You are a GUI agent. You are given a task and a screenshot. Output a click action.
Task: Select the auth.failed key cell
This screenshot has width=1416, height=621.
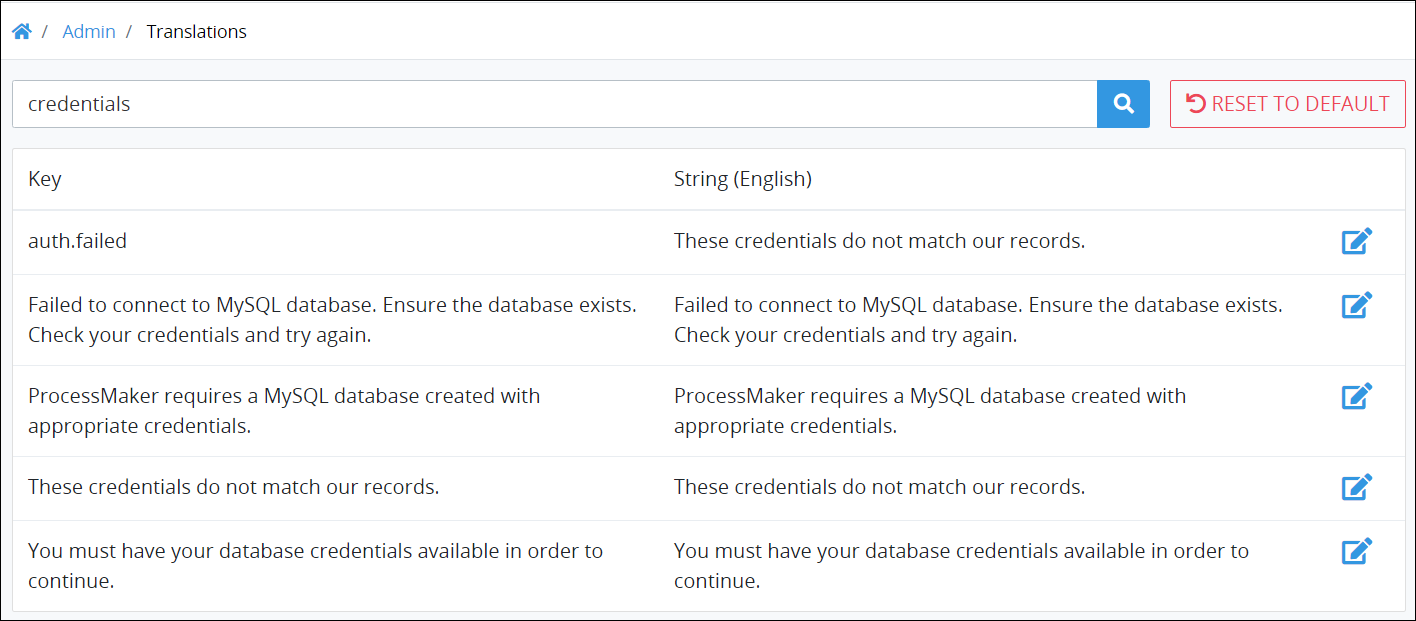click(x=78, y=241)
